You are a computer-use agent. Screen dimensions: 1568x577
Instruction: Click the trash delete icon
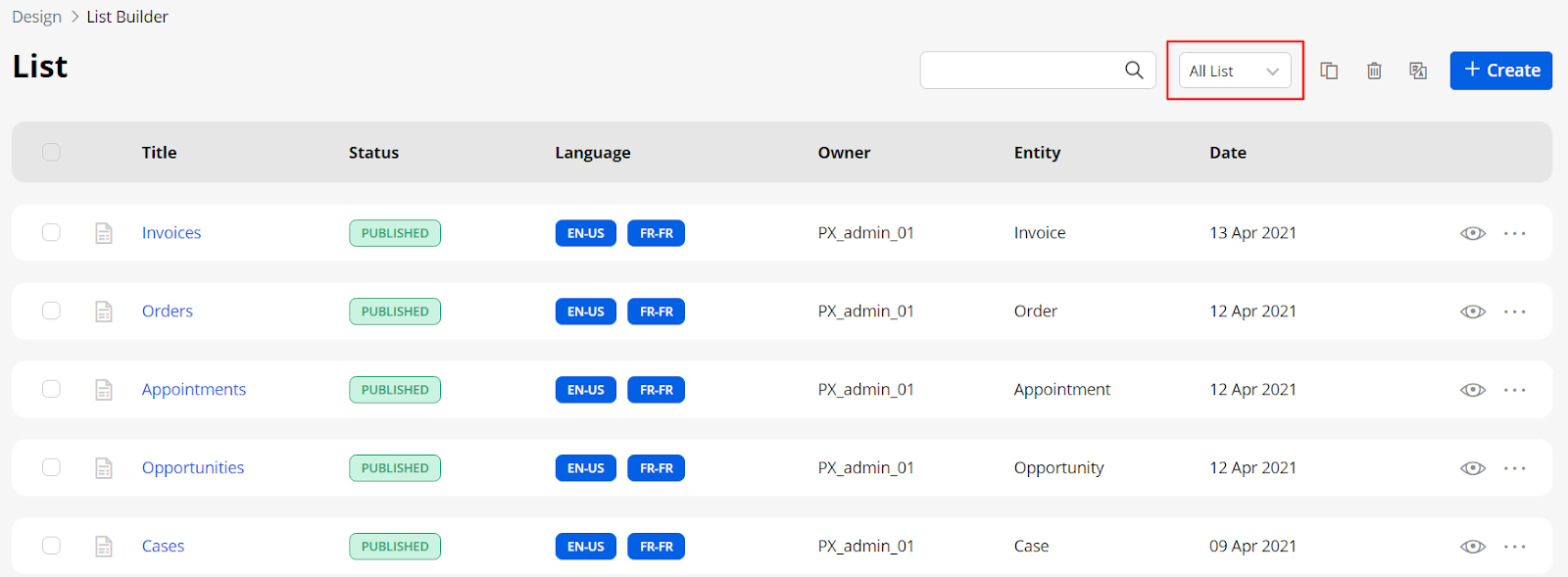[1374, 71]
